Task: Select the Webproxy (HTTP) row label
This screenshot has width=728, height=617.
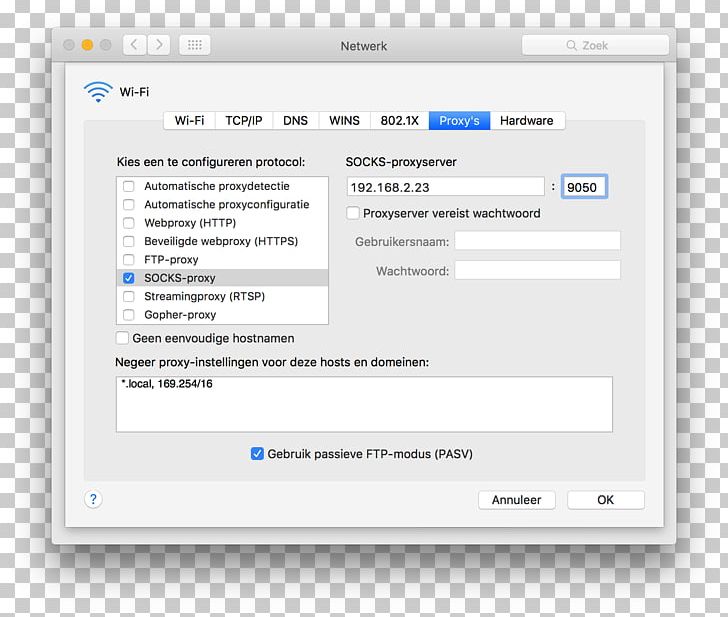Action: coord(190,223)
